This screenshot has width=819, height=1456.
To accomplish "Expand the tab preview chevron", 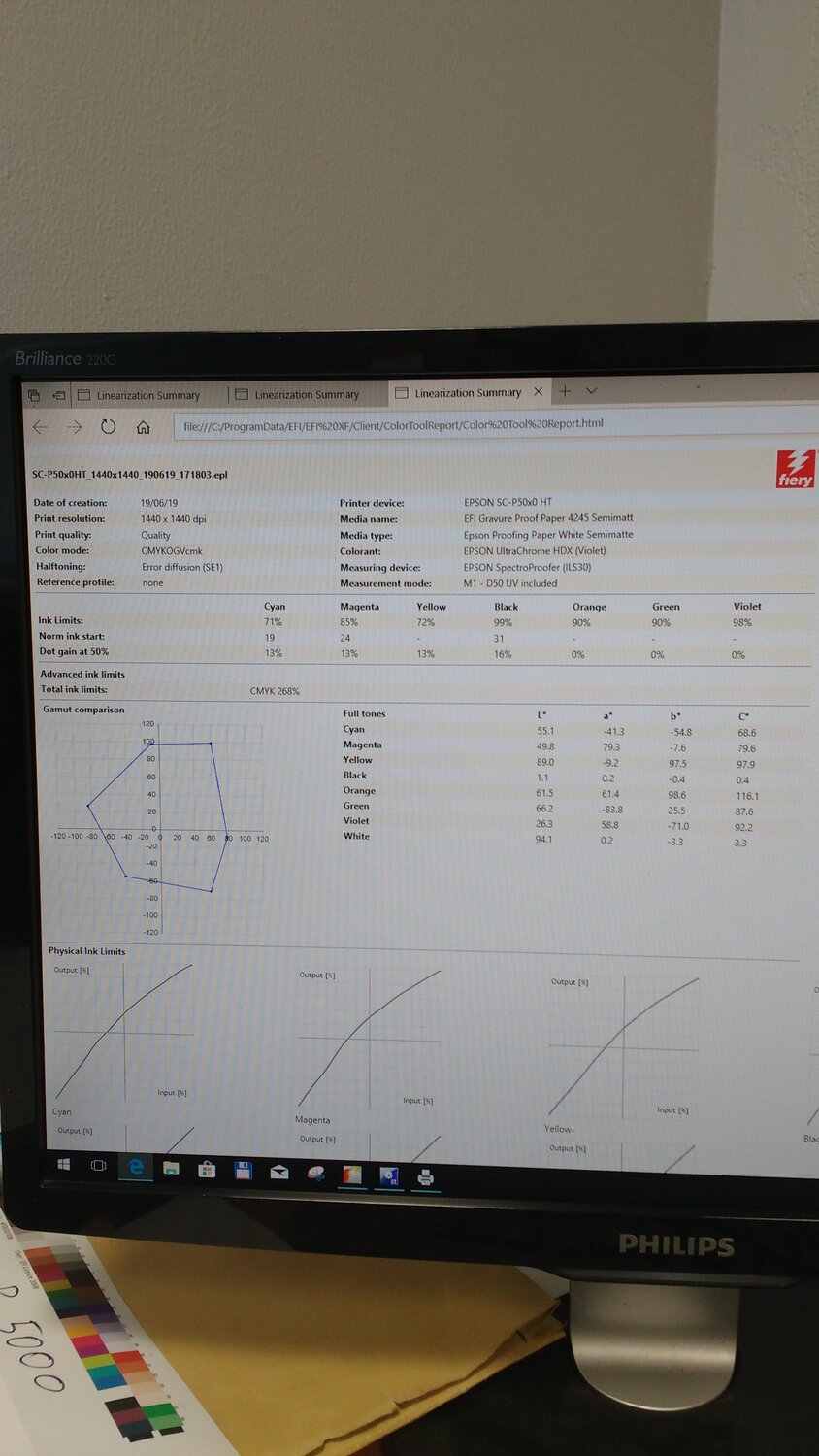I will [591, 391].
